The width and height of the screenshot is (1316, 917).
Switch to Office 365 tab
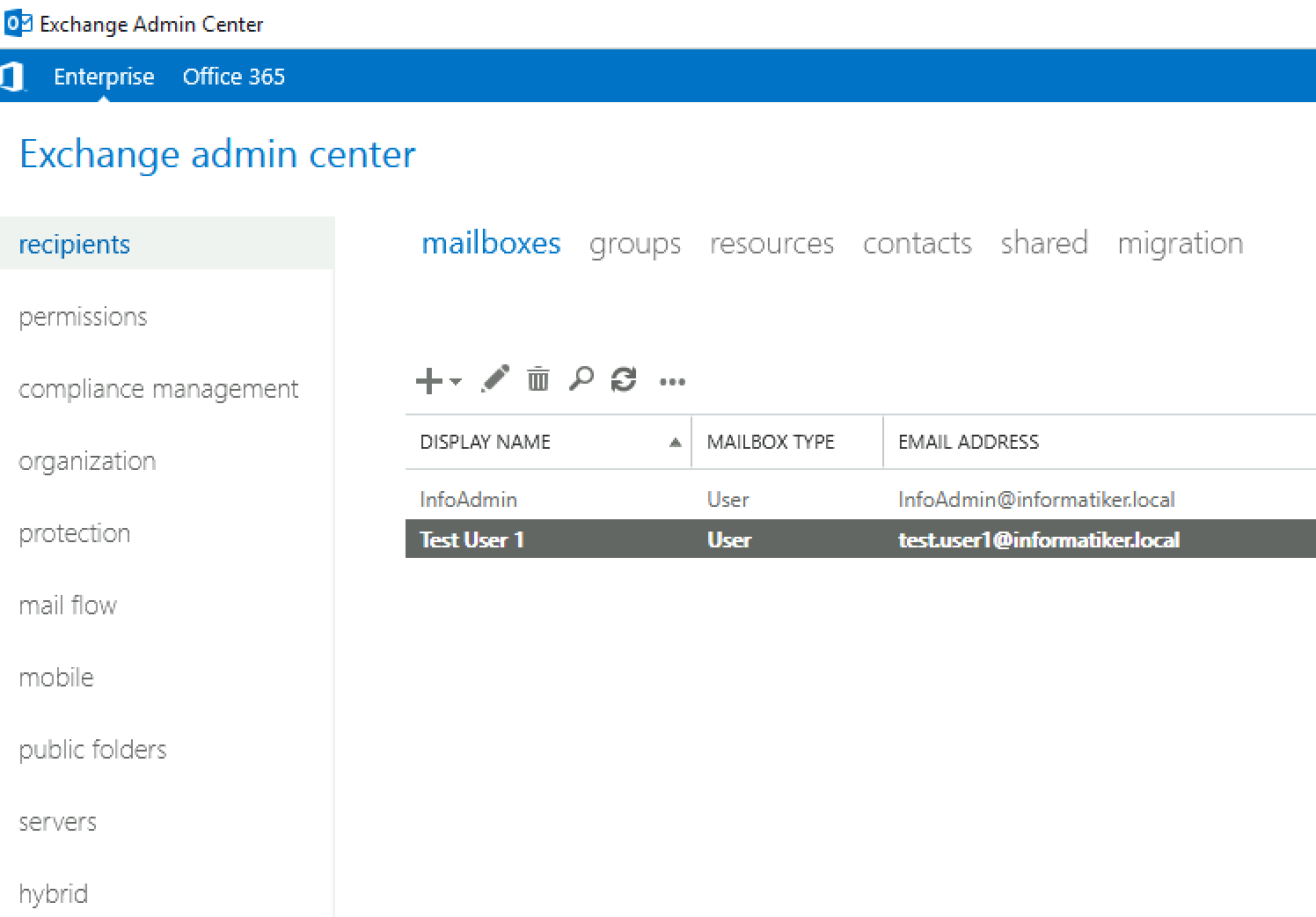pos(234,77)
